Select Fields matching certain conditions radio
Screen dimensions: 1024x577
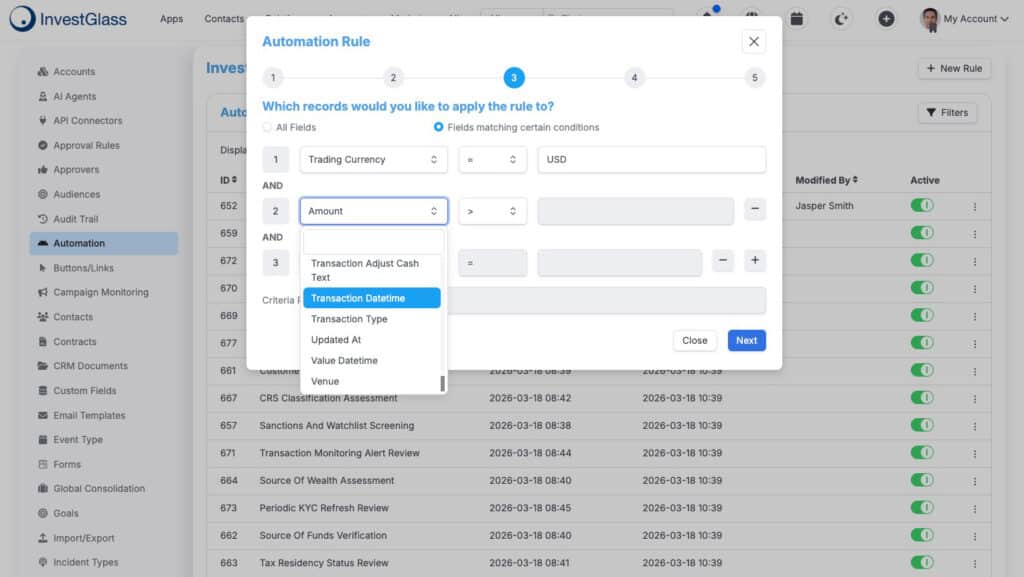[x=438, y=127]
